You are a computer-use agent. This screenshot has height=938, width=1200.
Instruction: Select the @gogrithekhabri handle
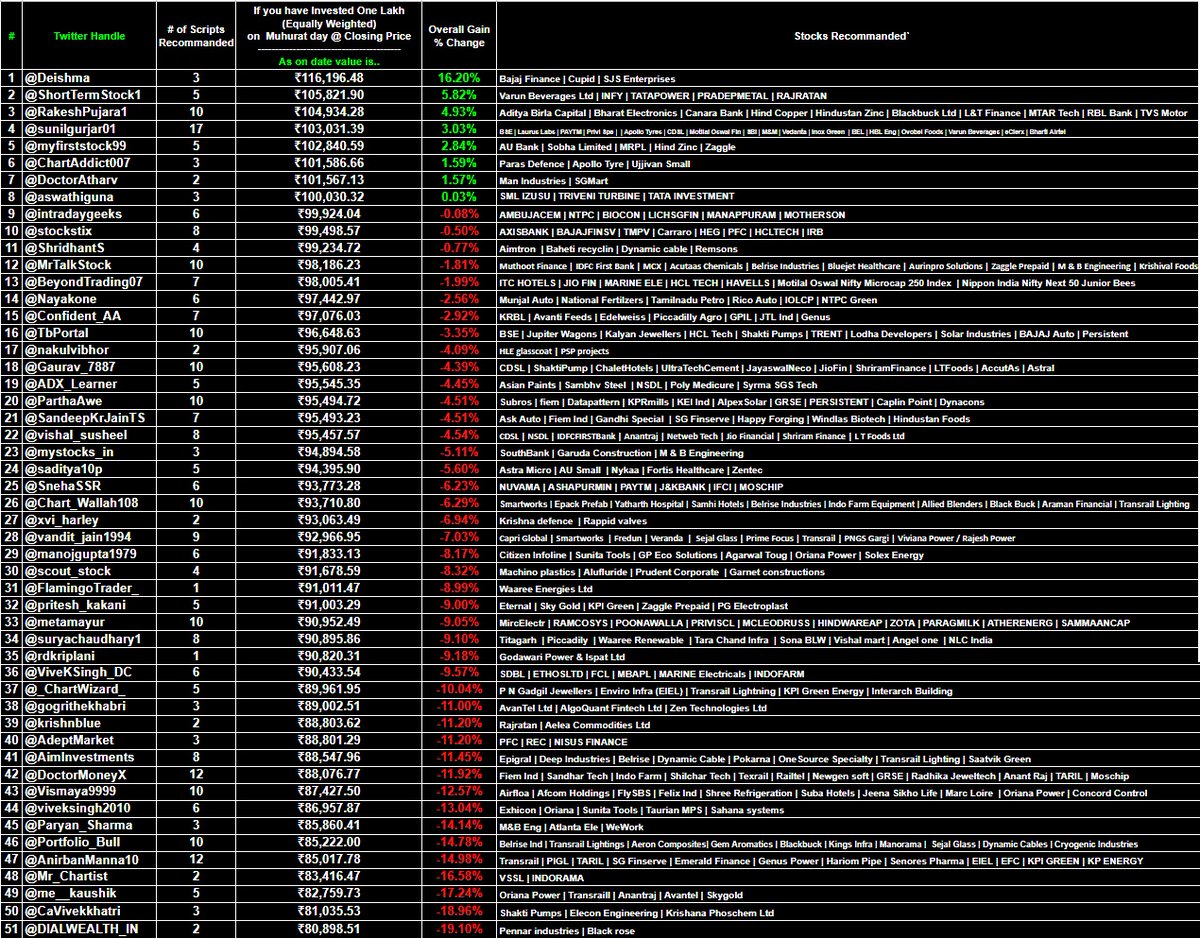coord(75,707)
